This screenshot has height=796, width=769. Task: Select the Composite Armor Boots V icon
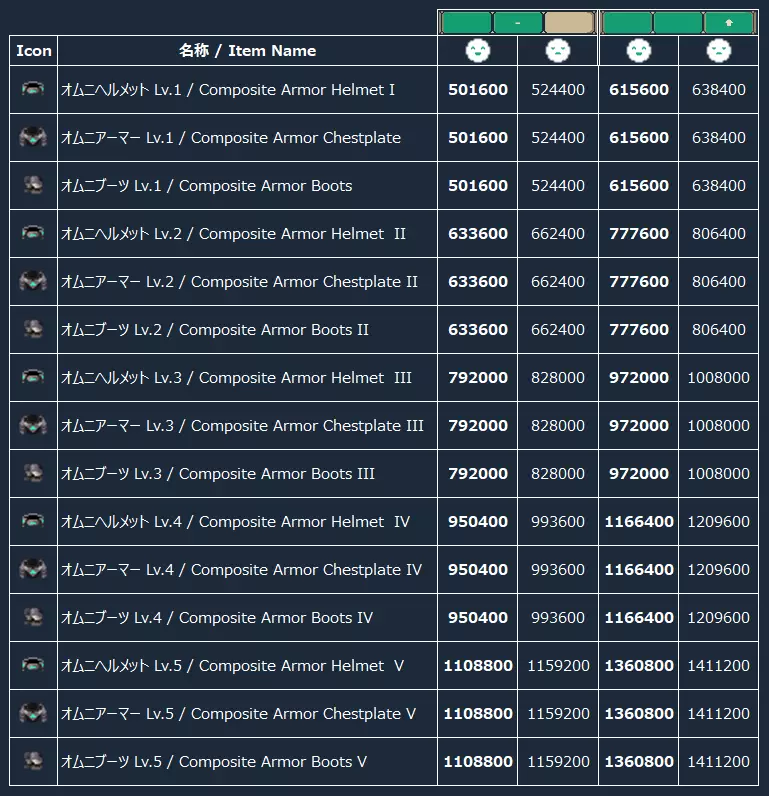point(33,761)
